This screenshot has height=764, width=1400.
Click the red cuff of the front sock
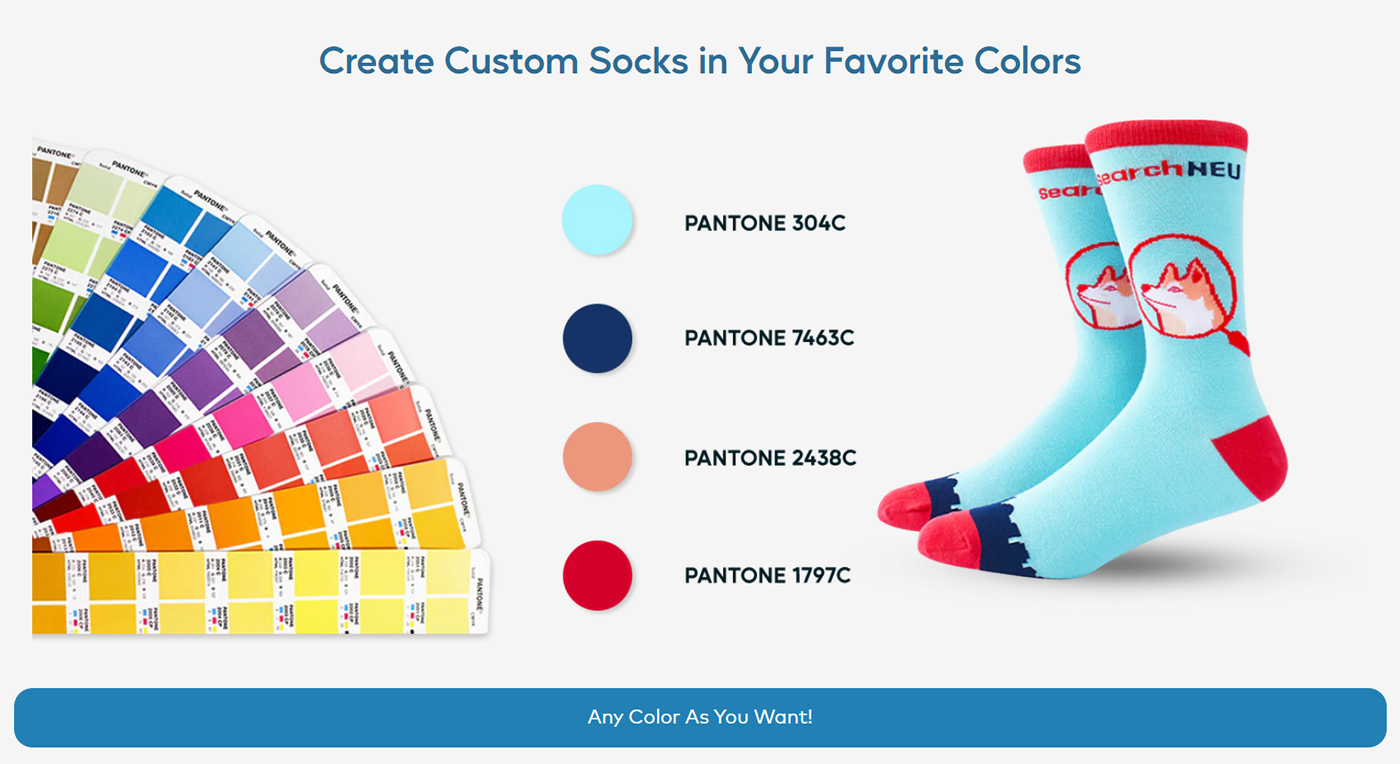[1166, 137]
